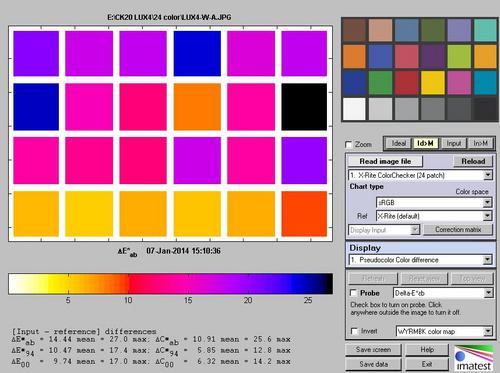
Task: Click the yellow patch in ColorChecker thumbnail
Action: coord(433,83)
